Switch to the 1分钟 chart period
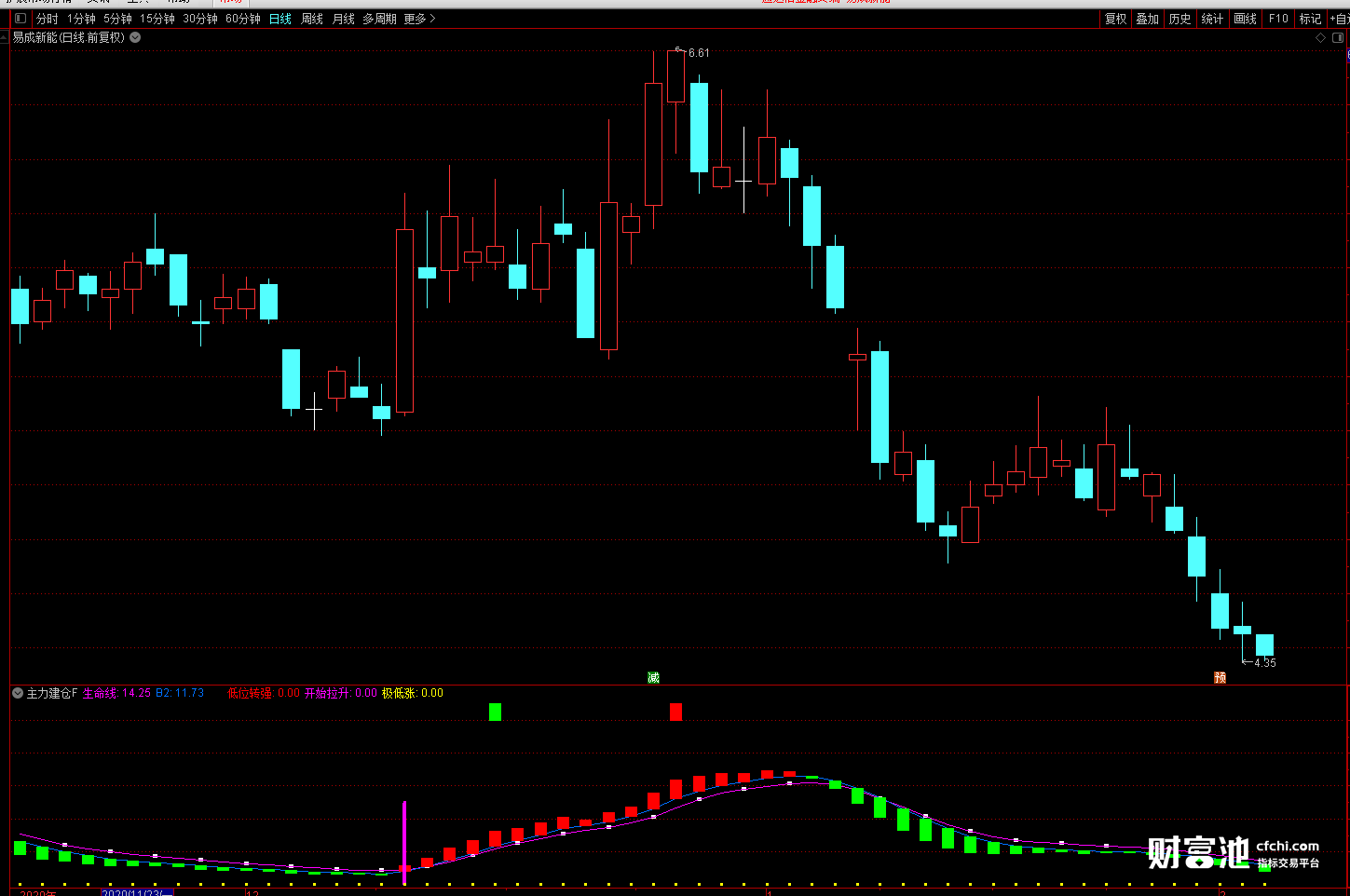 tap(81, 19)
